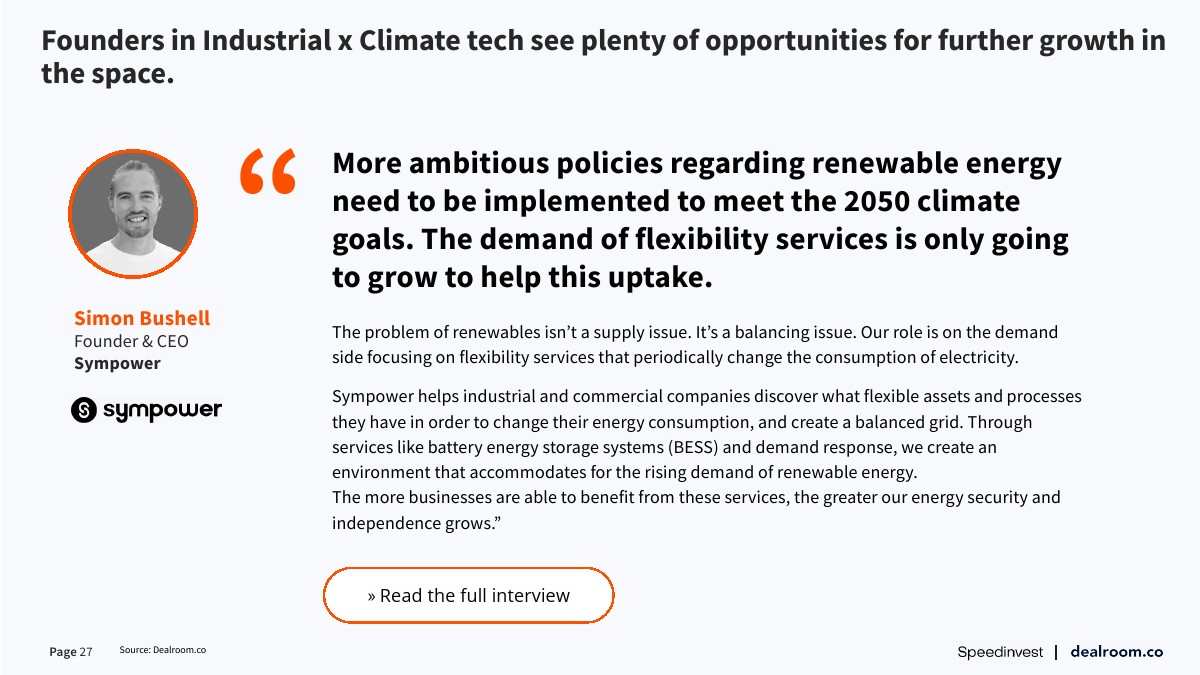Click the Sympower circular S logo icon
Image resolution: width=1200 pixels, height=675 pixels.
[84, 410]
